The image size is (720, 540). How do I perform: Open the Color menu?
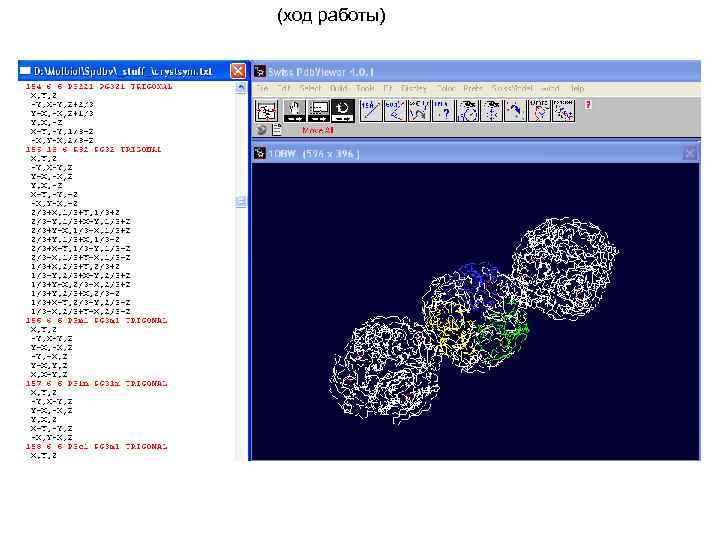coord(445,88)
